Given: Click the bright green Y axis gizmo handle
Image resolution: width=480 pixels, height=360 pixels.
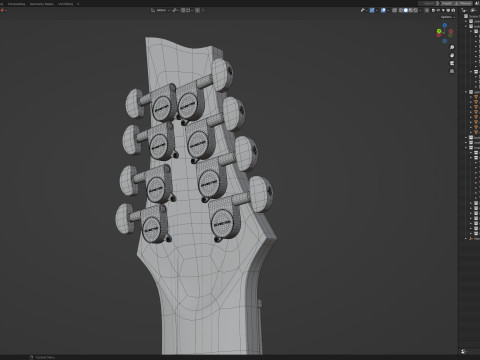Looking at the screenshot, I should click(x=439, y=31).
